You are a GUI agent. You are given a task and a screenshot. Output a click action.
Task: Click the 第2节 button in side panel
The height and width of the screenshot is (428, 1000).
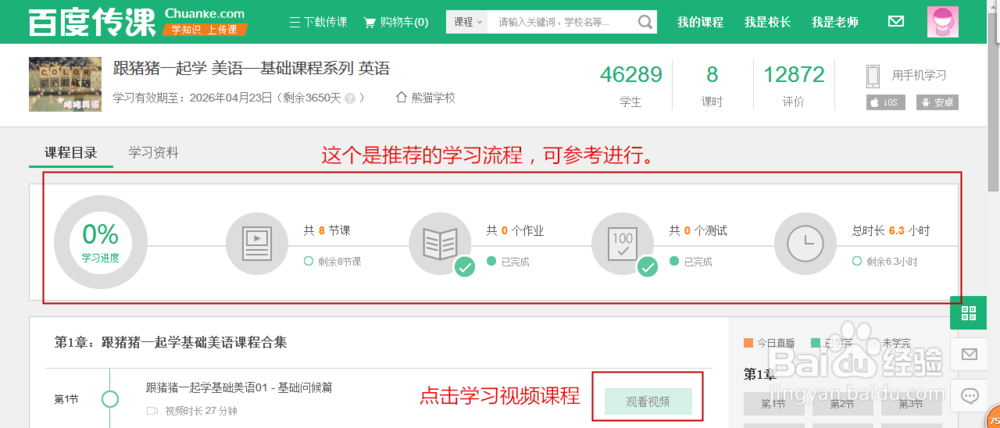click(843, 404)
